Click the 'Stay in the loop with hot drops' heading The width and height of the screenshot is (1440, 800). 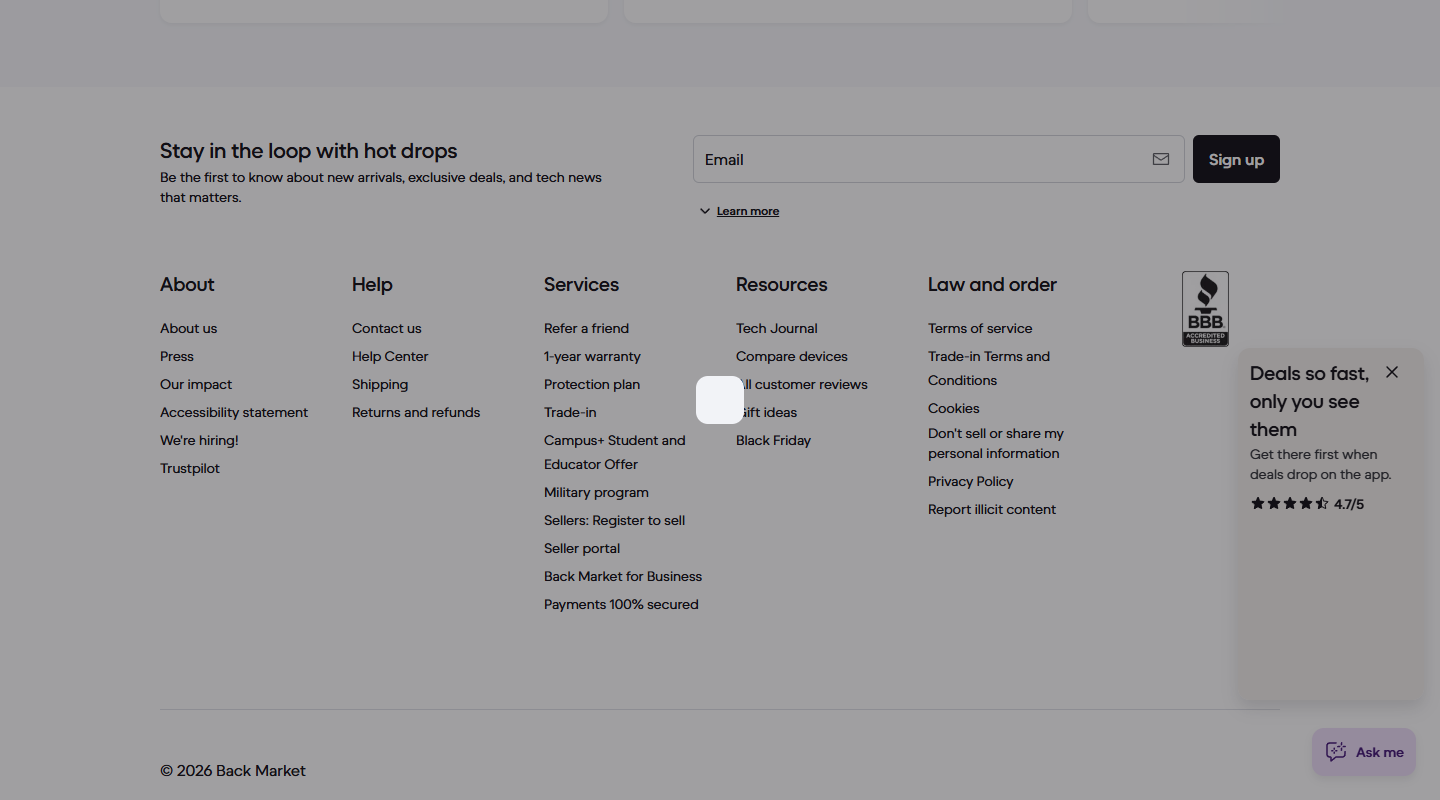coord(309,151)
